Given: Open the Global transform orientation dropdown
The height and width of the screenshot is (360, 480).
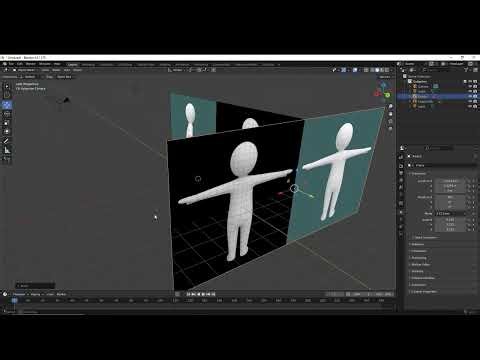Looking at the screenshot, I should pyautogui.click(x=177, y=70).
